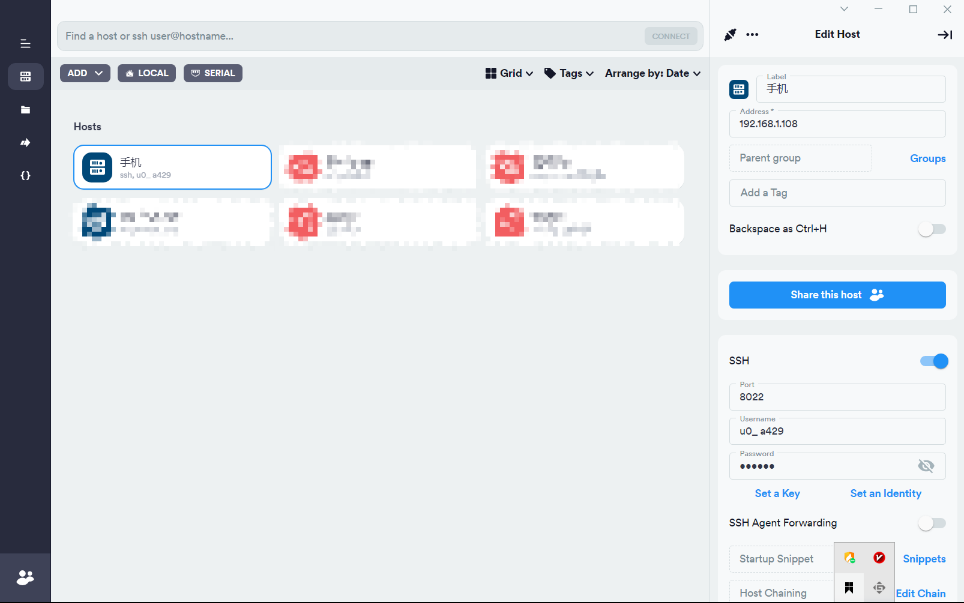Click the black bookmark tray icon
This screenshot has height=603, width=964.
849,588
